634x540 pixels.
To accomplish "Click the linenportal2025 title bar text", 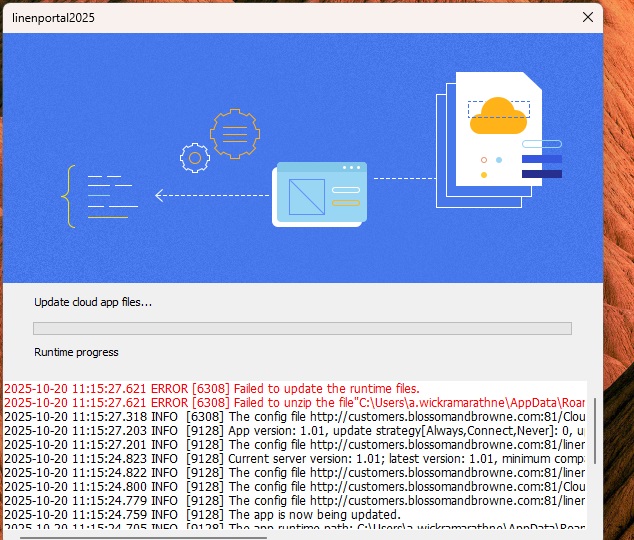I will [x=52, y=18].
